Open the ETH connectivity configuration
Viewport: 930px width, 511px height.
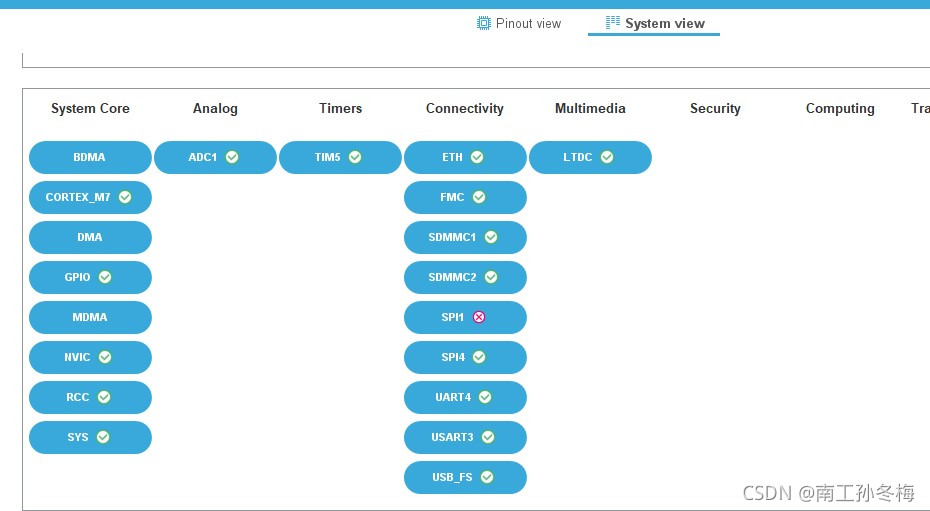465,157
